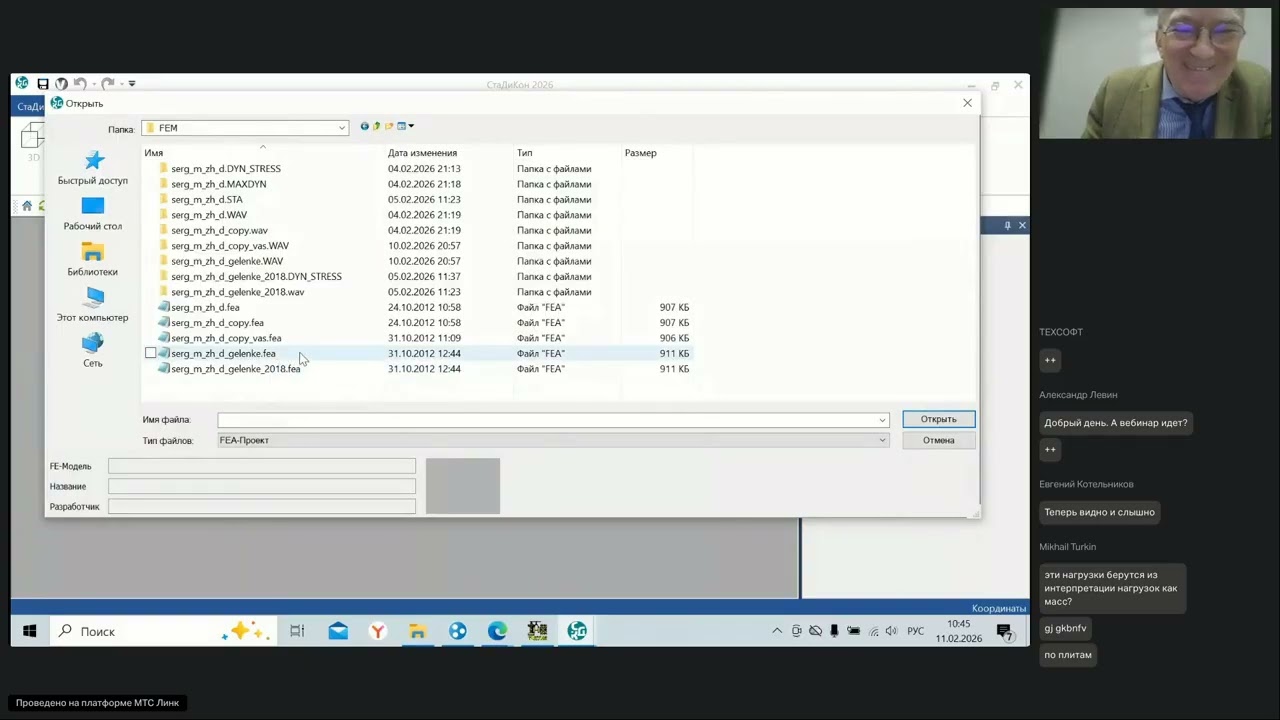The height and width of the screenshot is (720, 1280).
Task: Click the Отмена button
Action: (x=938, y=441)
